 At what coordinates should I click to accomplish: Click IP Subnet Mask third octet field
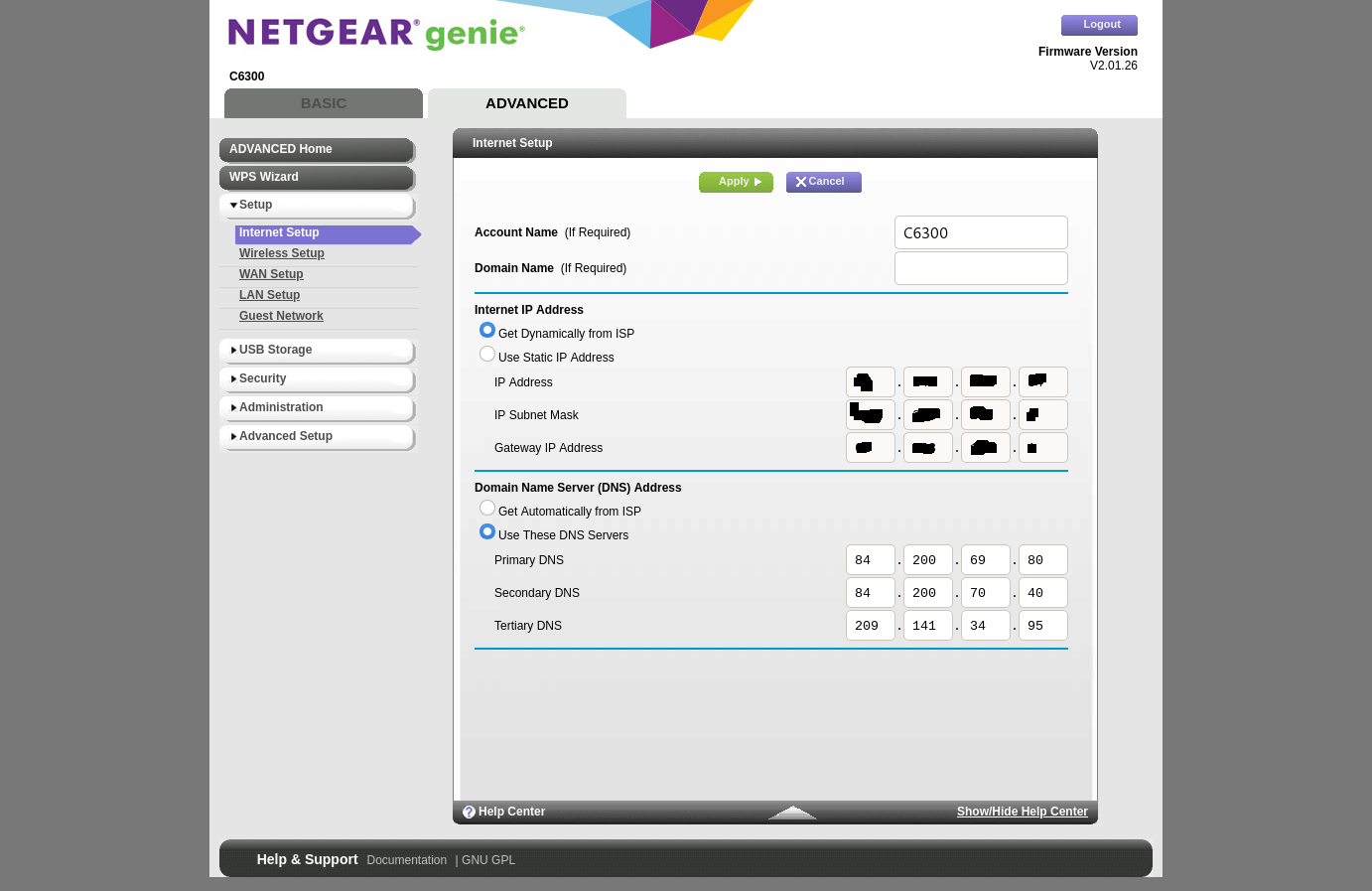coord(986,415)
